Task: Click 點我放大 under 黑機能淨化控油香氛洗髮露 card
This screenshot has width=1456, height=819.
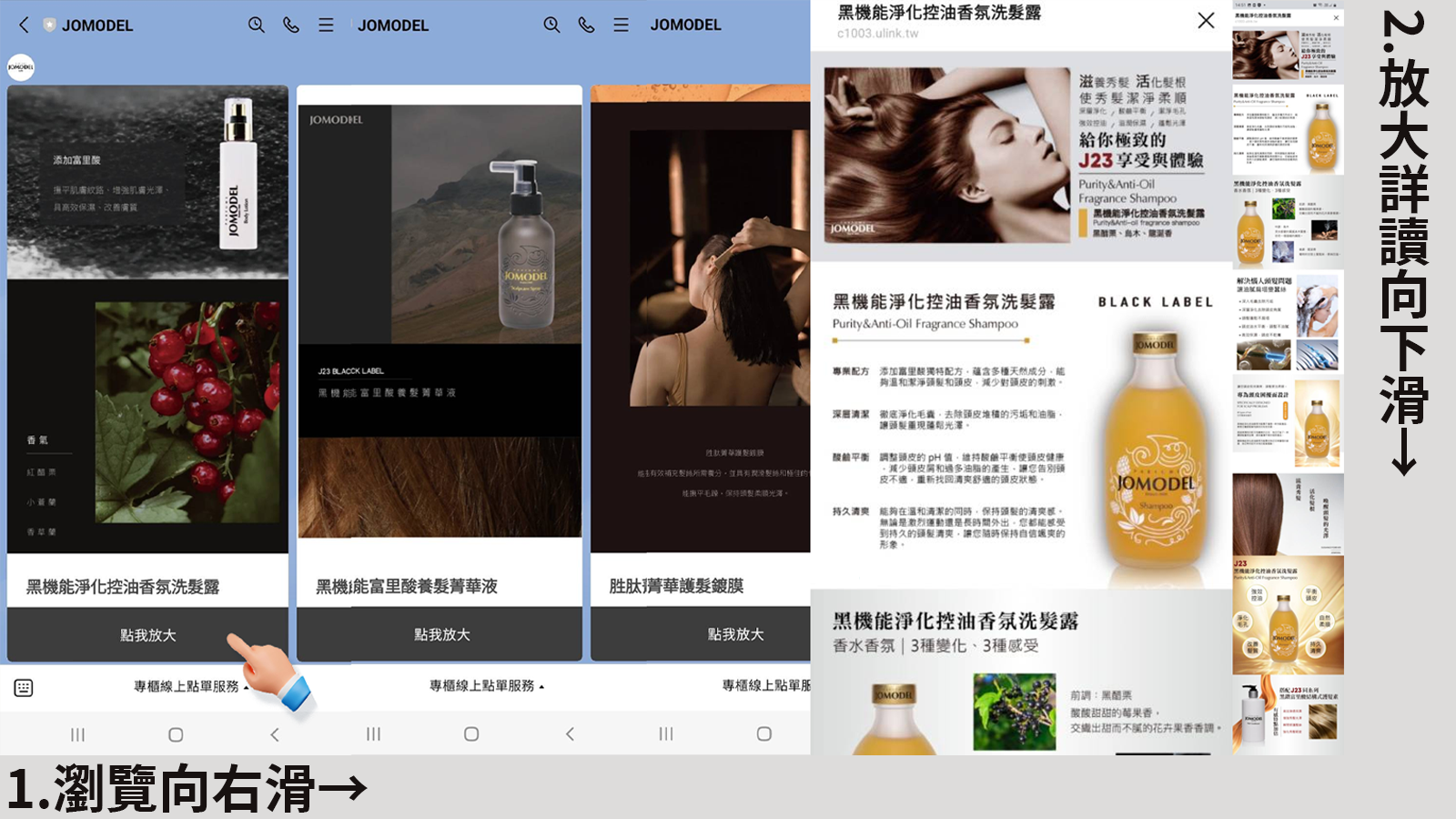Action: (148, 634)
